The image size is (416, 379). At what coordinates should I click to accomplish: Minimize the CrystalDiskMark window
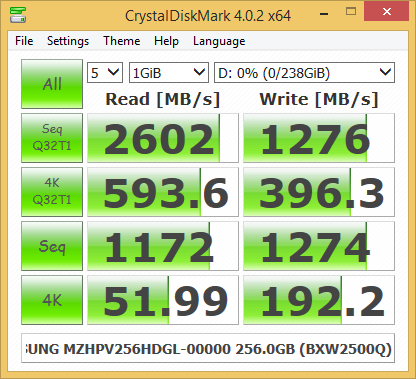click(x=324, y=13)
